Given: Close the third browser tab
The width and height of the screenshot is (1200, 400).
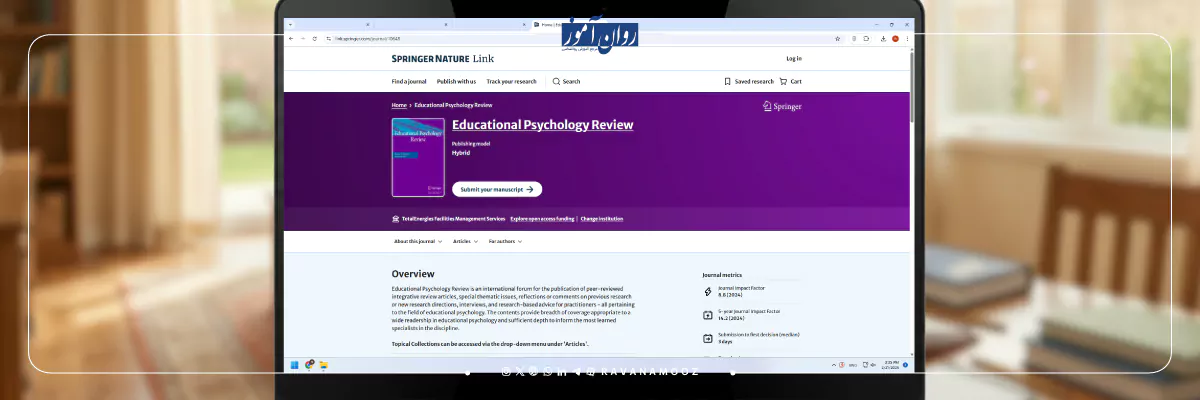Looking at the screenshot, I should coord(524,24).
